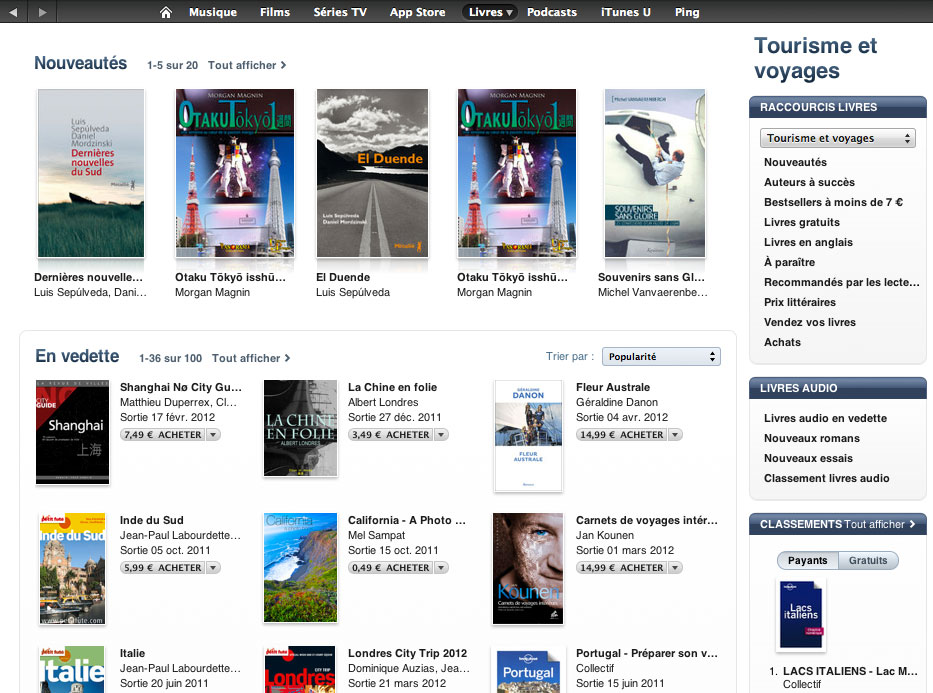Open the Lacs italiens cover in Classements
Viewport: 933px width, 693px height.
(x=801, y=614)
